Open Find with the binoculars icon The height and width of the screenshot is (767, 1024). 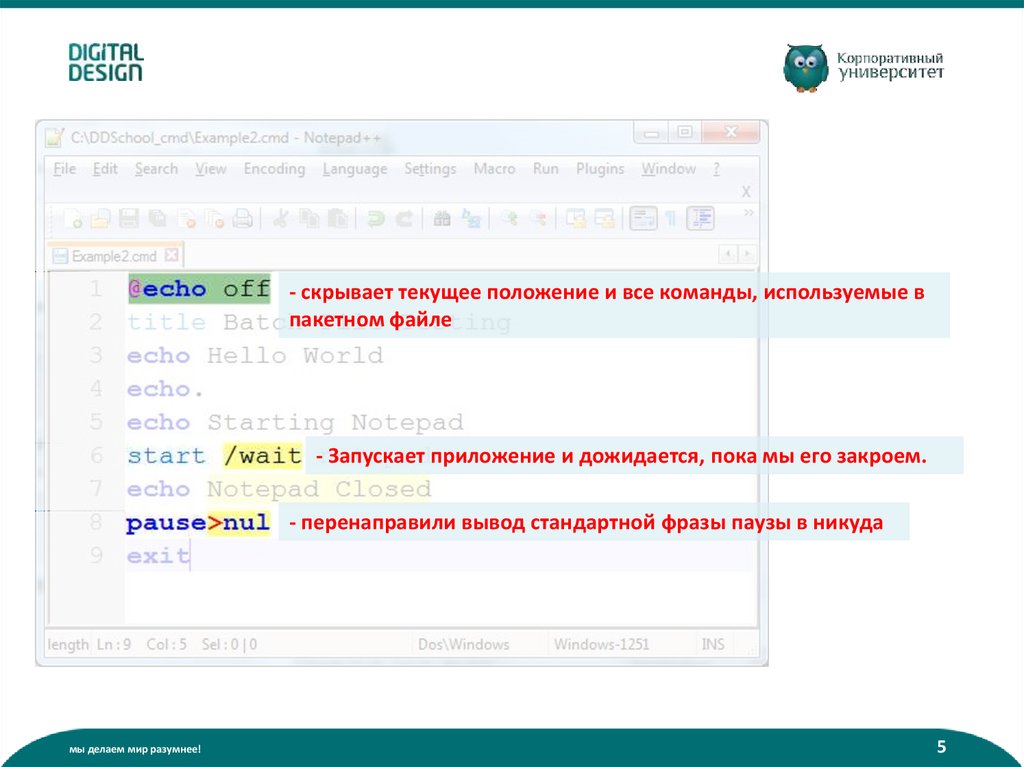coord(441,217)
